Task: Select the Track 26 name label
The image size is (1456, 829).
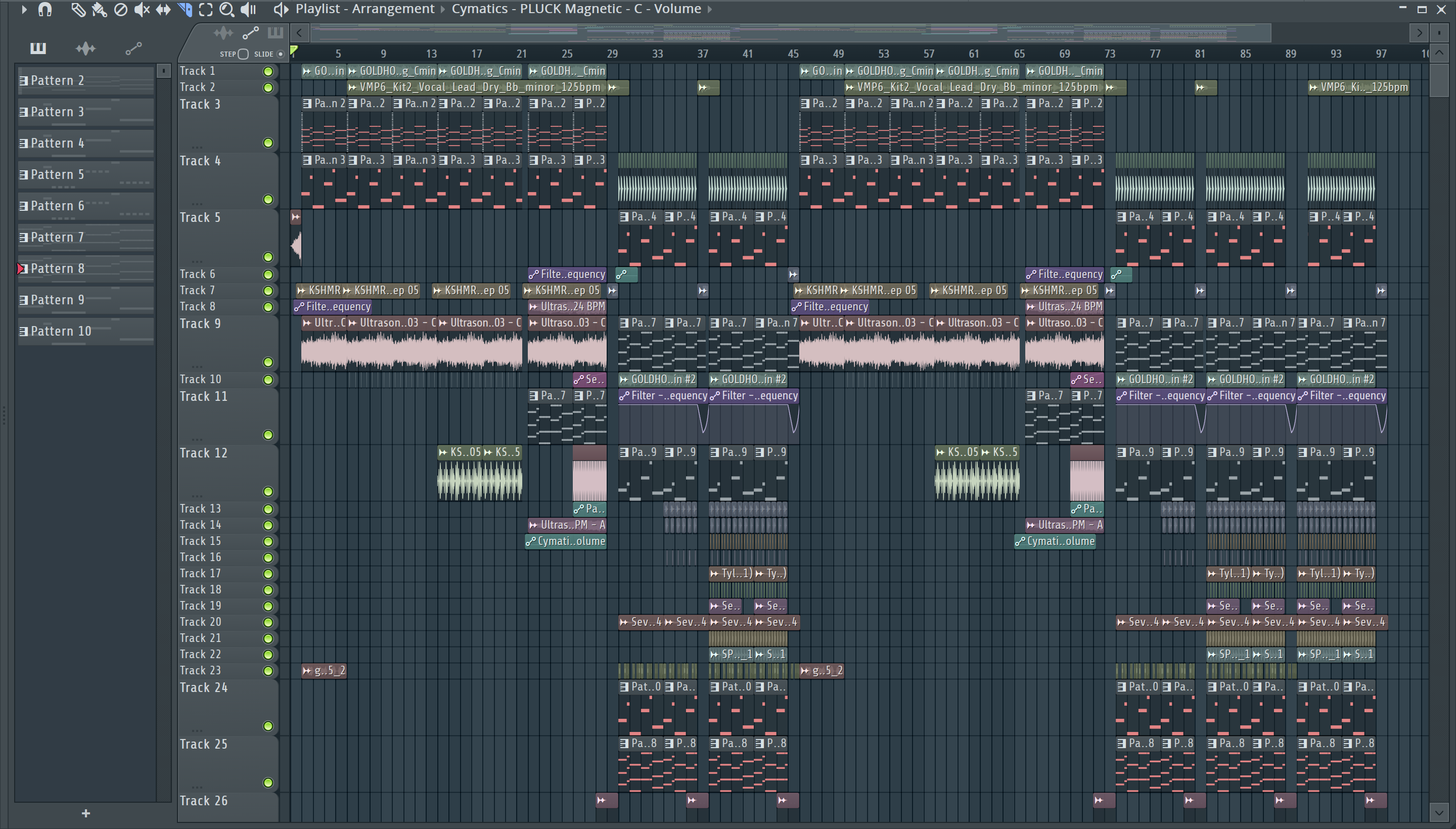Action: pyautogui.click(x=204, y=801)
